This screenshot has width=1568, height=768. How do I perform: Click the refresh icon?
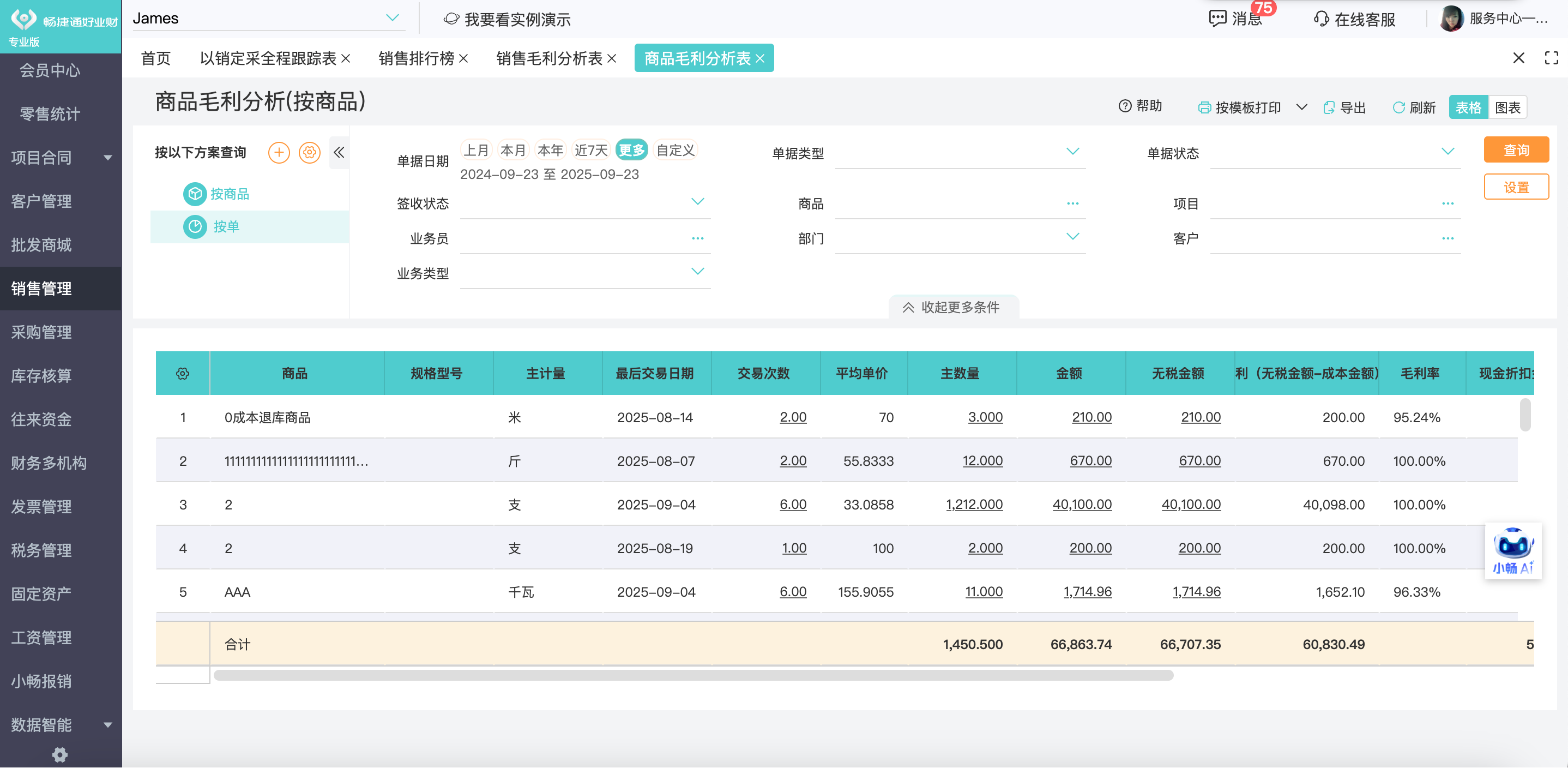click(1399, 107)
